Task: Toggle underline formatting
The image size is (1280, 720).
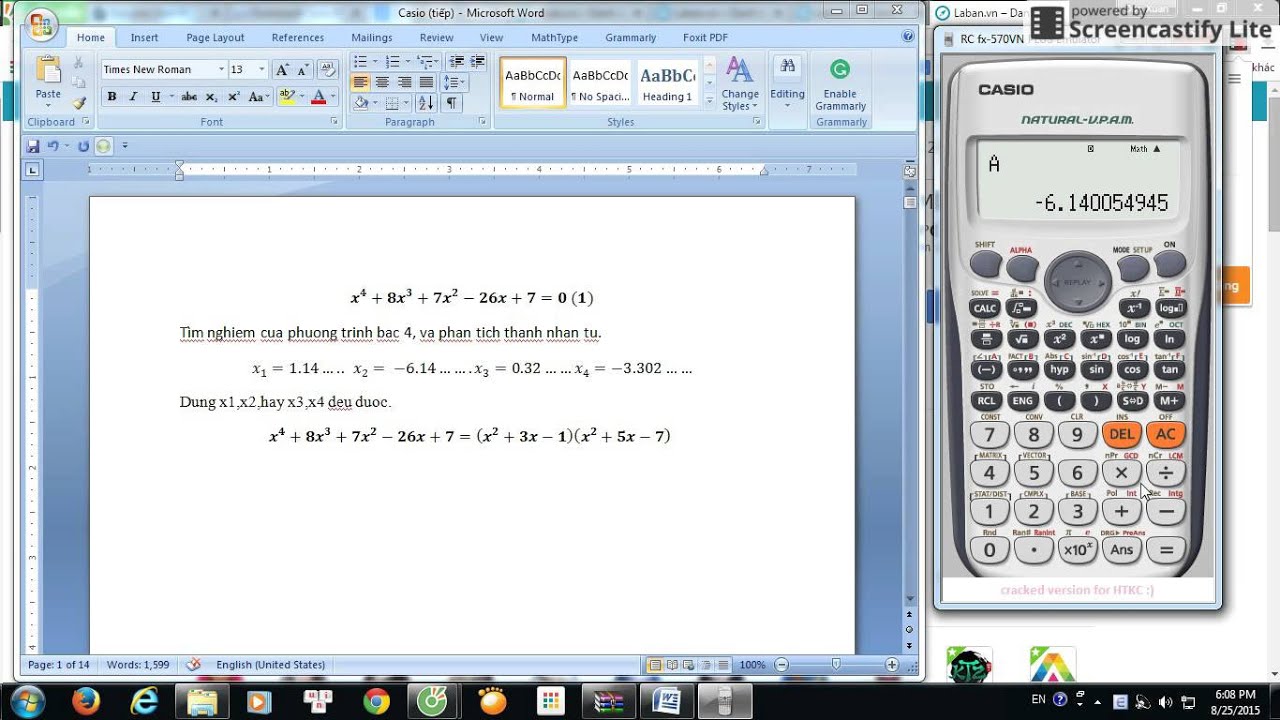Action: pos(155,97)
